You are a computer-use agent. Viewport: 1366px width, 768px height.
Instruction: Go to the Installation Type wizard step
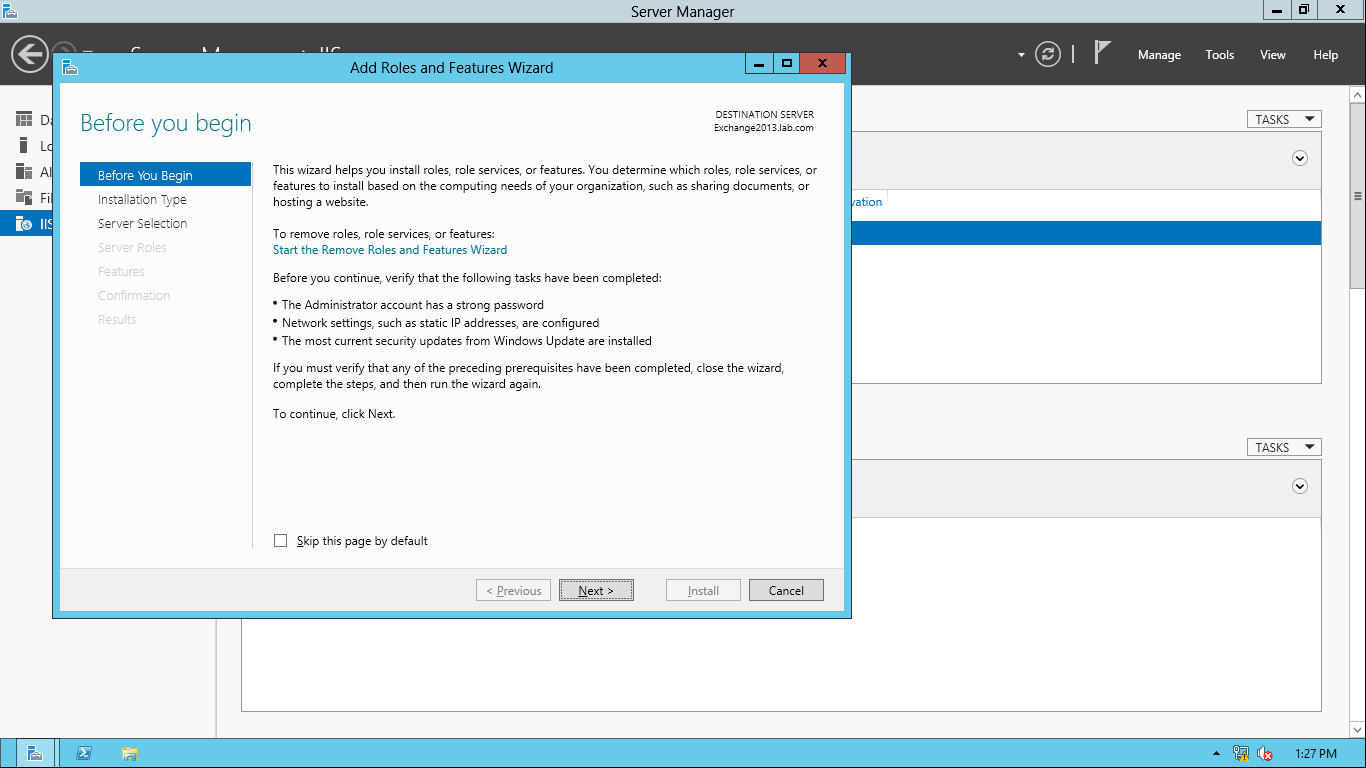[142, 199]
